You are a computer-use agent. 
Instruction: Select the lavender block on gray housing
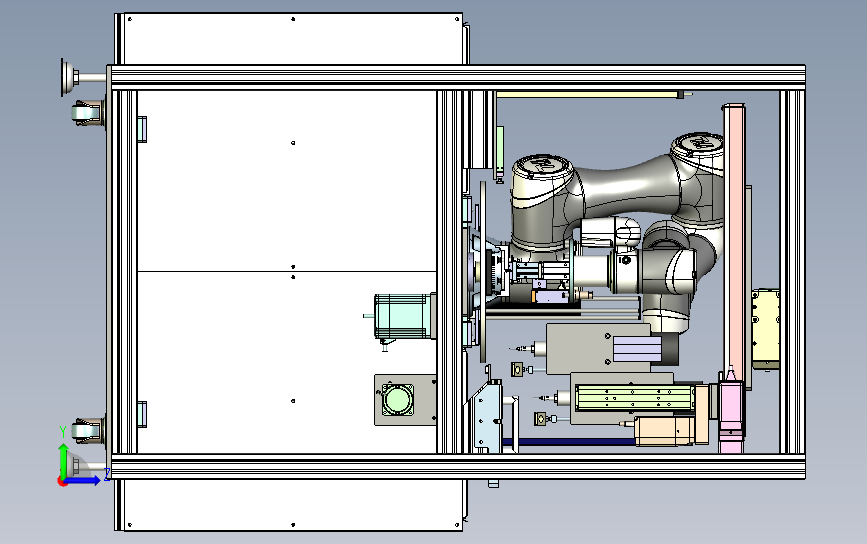pyautogui.click(x=638, y=349)
